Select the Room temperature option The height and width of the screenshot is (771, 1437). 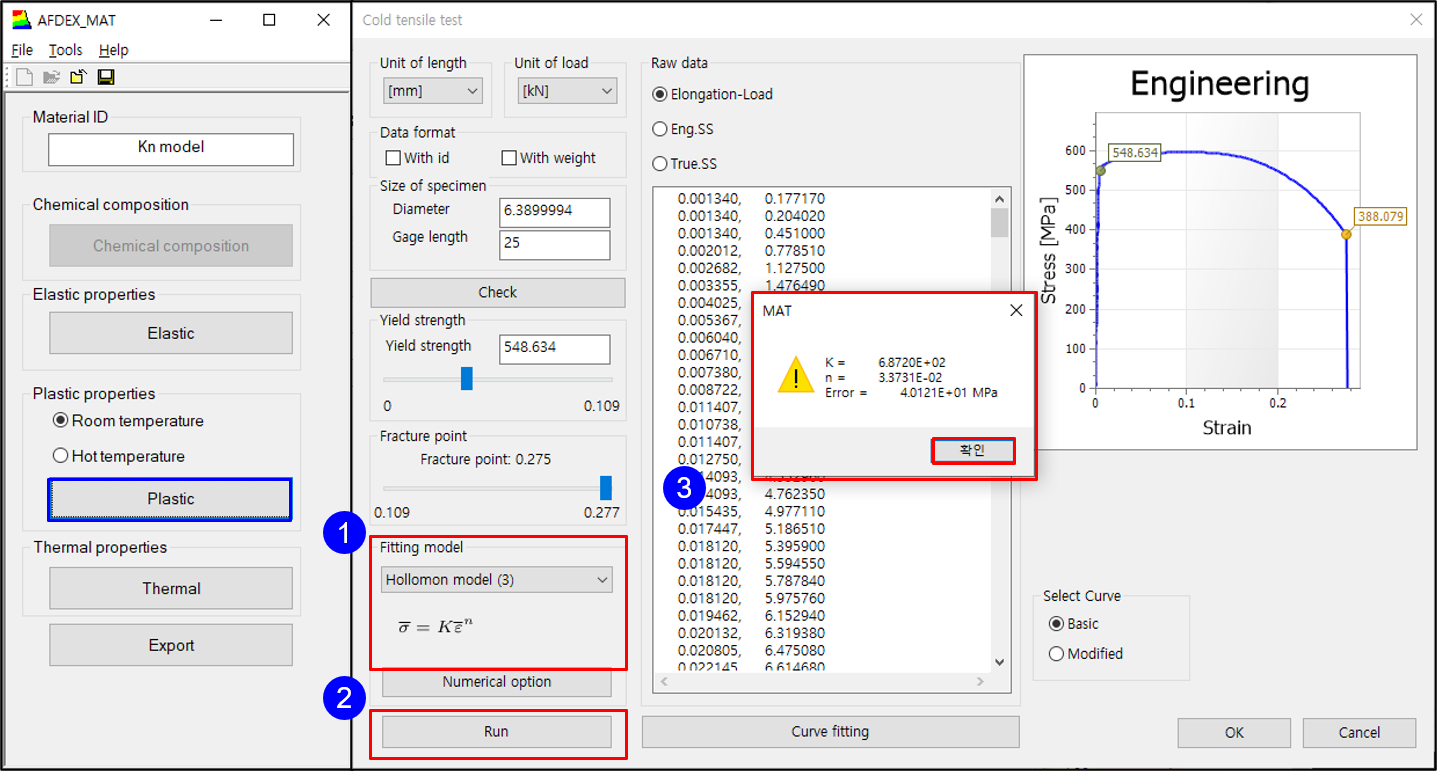point(128,421)
